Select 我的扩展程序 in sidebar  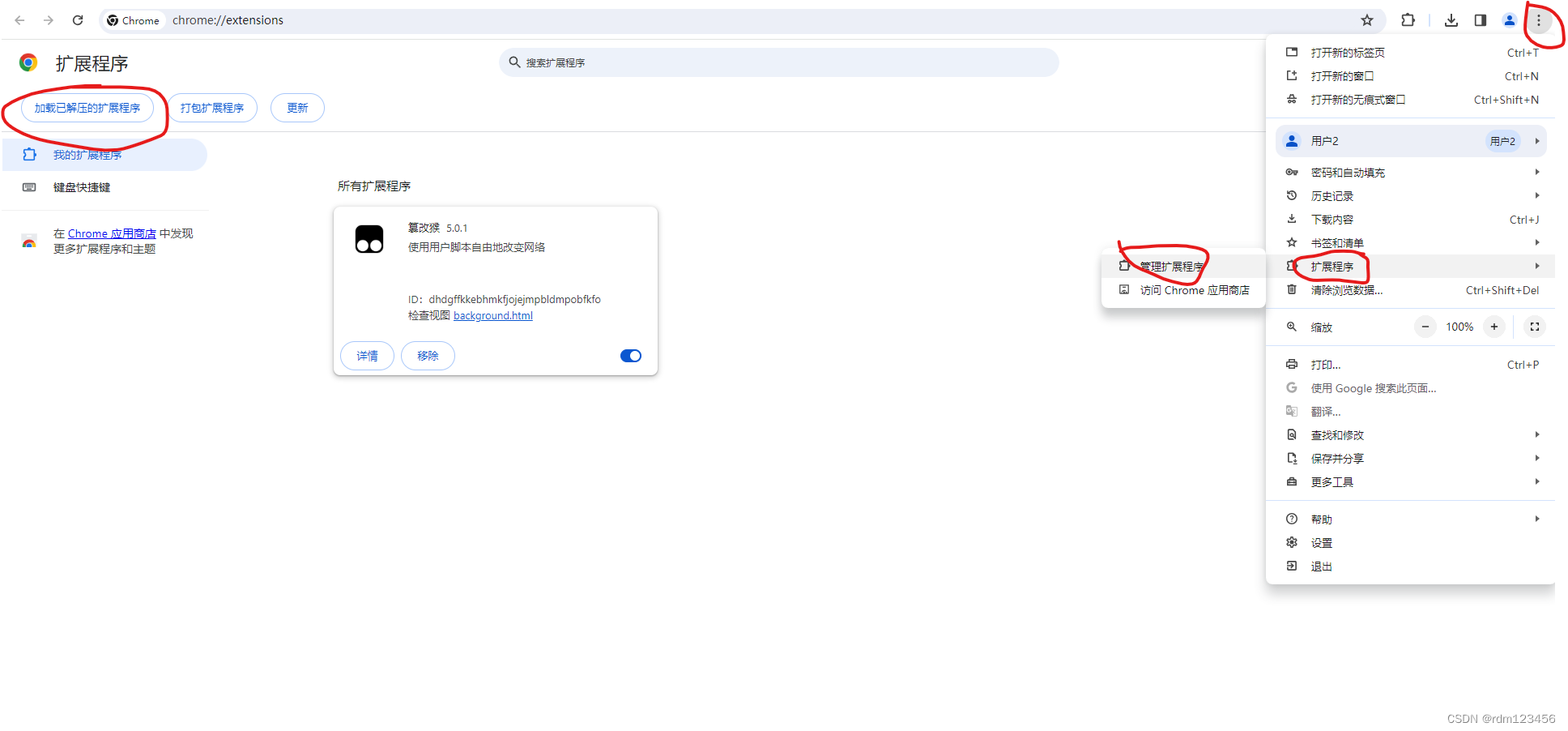point(104,155)
